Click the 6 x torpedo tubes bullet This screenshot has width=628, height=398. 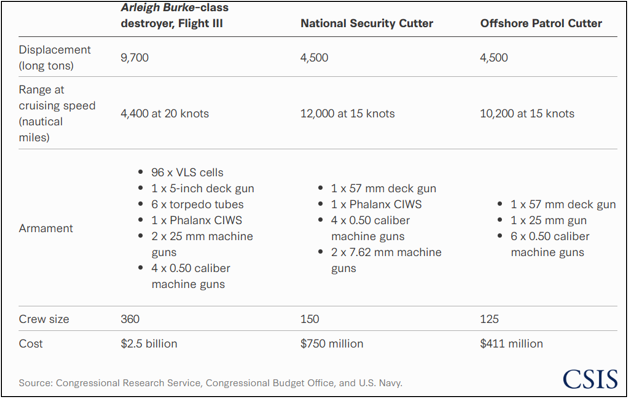pos(191,205)
